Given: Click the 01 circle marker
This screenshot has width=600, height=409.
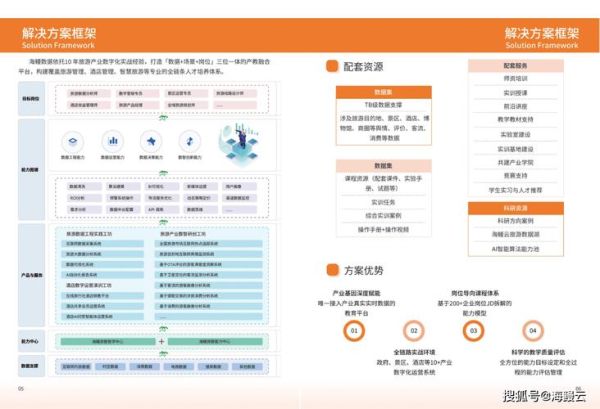Looking at the screenshot, I should [x=354, y=331].
